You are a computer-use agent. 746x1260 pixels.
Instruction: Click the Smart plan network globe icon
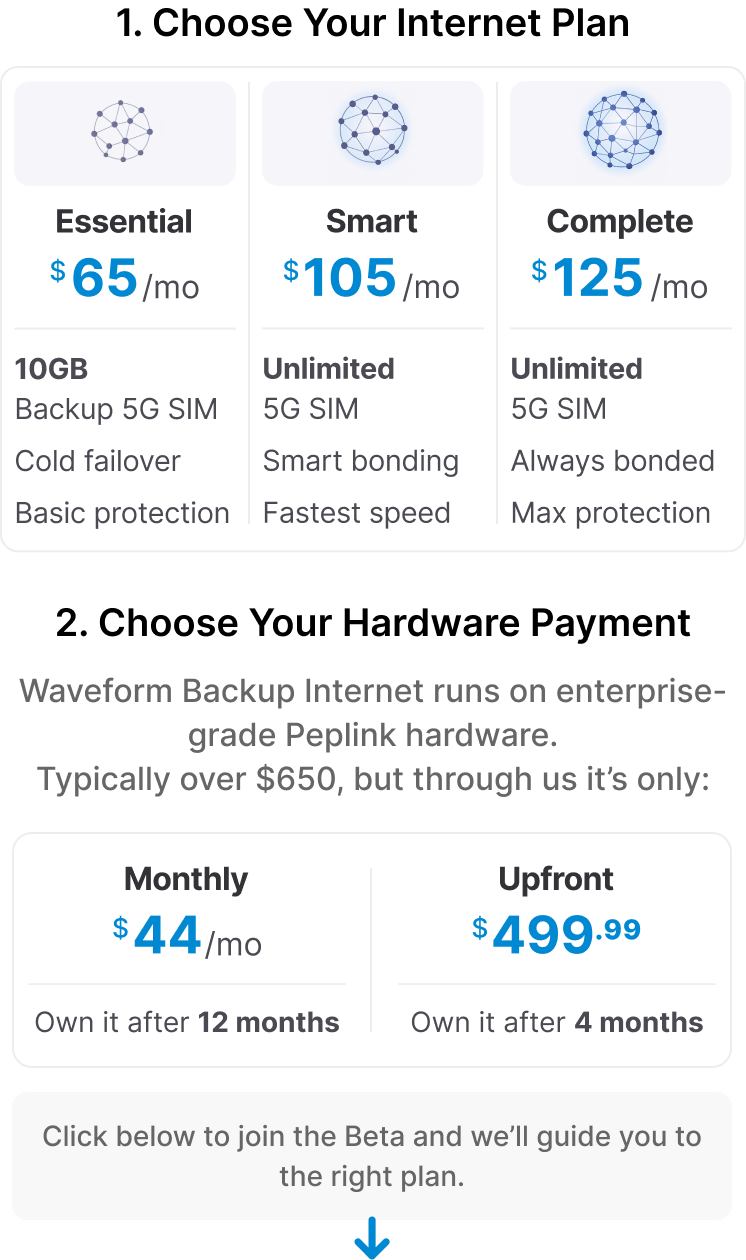click(x=372, y=131)
